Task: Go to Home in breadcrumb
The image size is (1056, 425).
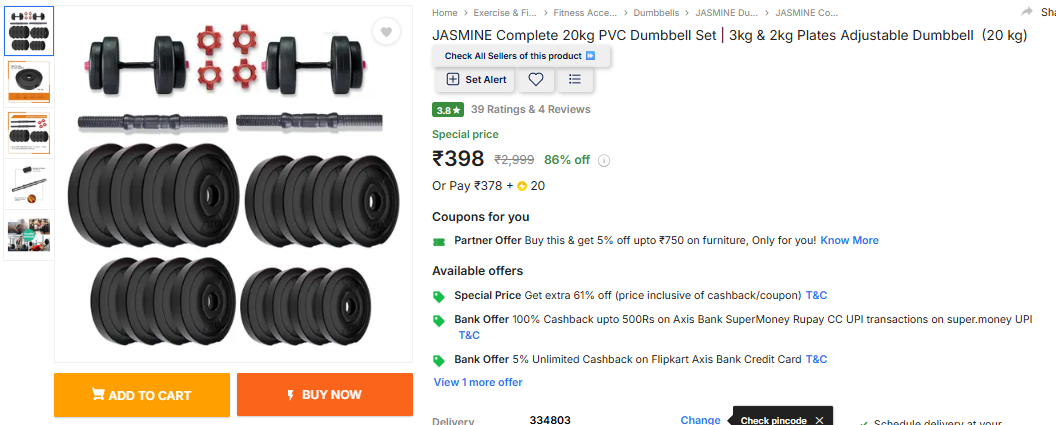Action: (445, 13)
